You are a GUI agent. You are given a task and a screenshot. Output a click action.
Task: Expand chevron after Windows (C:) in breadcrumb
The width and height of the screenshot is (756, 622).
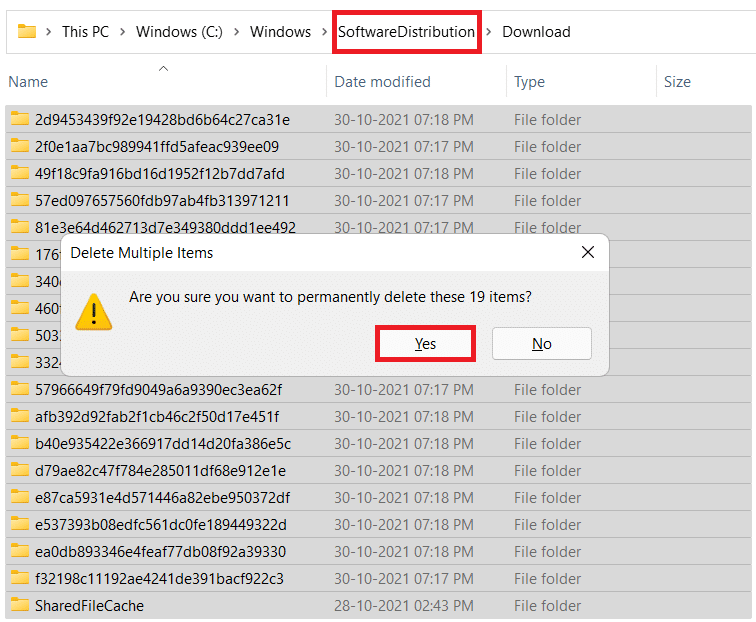point(237,32)
